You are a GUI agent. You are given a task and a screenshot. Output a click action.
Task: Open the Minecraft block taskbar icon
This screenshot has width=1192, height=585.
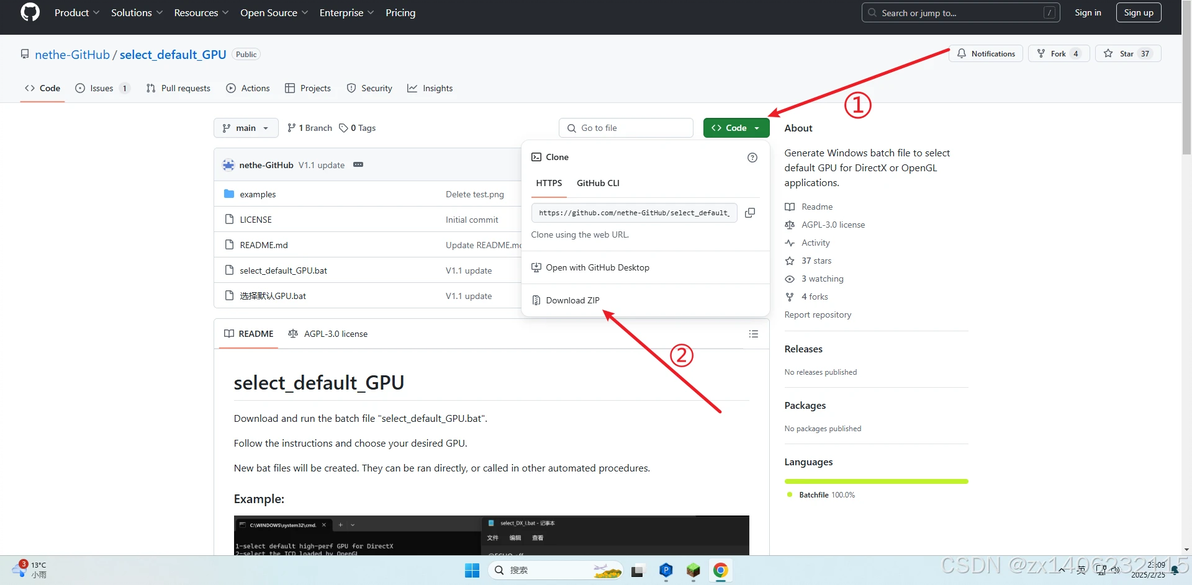click(693, 570)
